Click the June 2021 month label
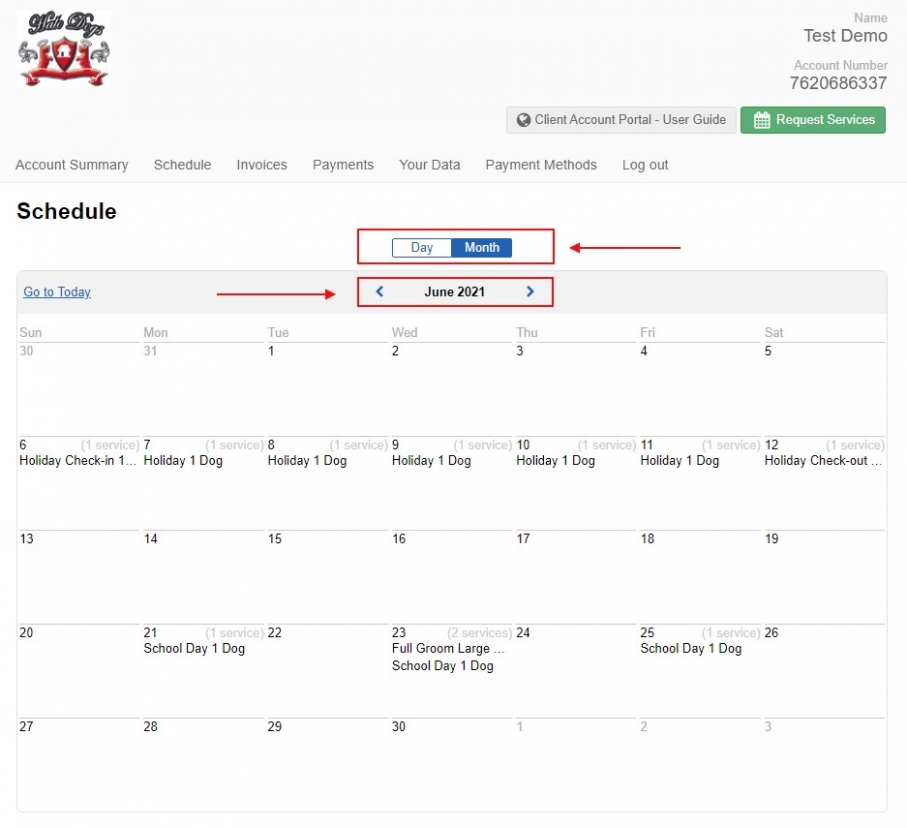Viewport: 907px width, 828px height. pyautogui.click(x=455, y=292)
